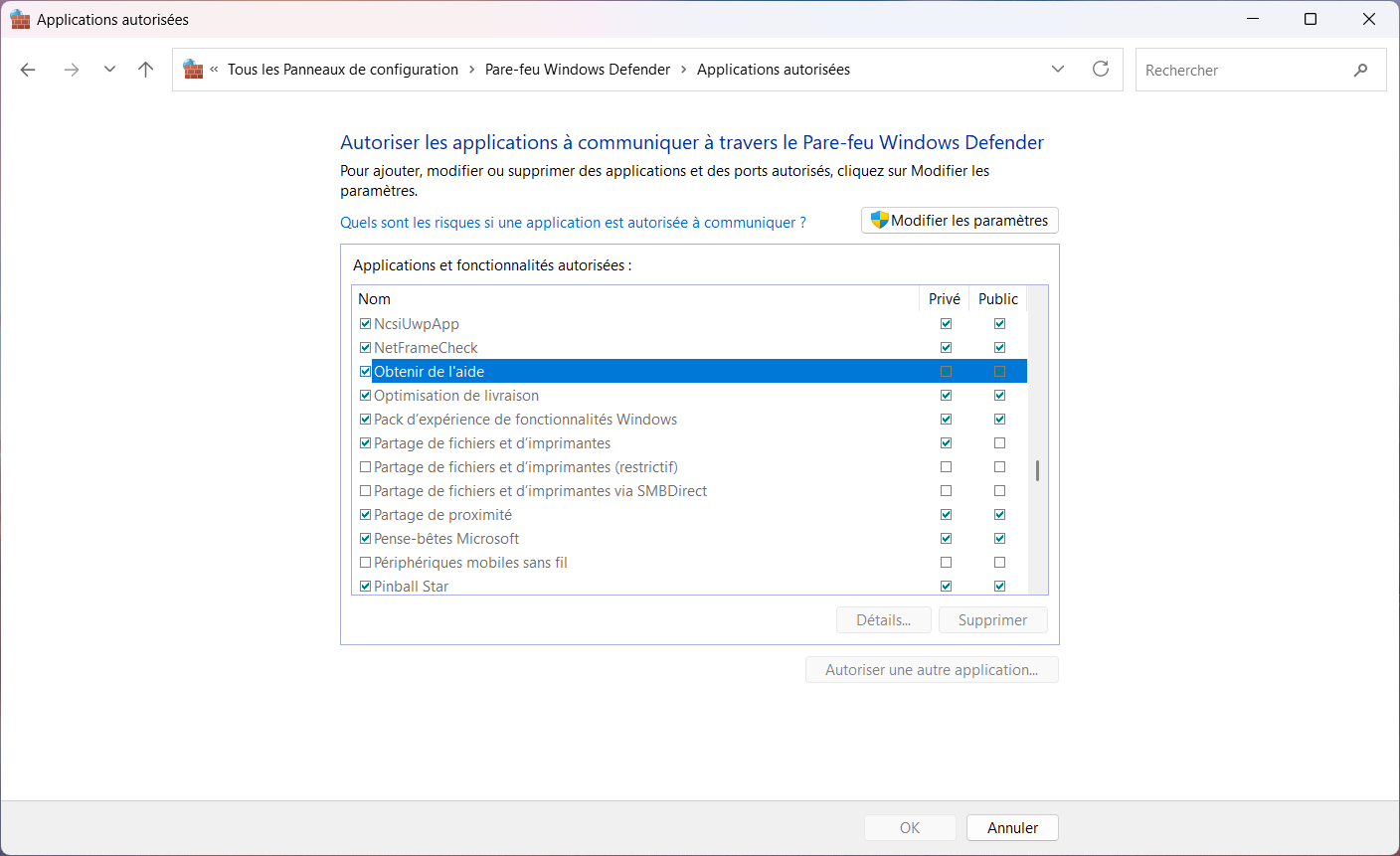
Task: Check Périphériques mobiles sans fil name checkbox
Action: pos(365,563)
